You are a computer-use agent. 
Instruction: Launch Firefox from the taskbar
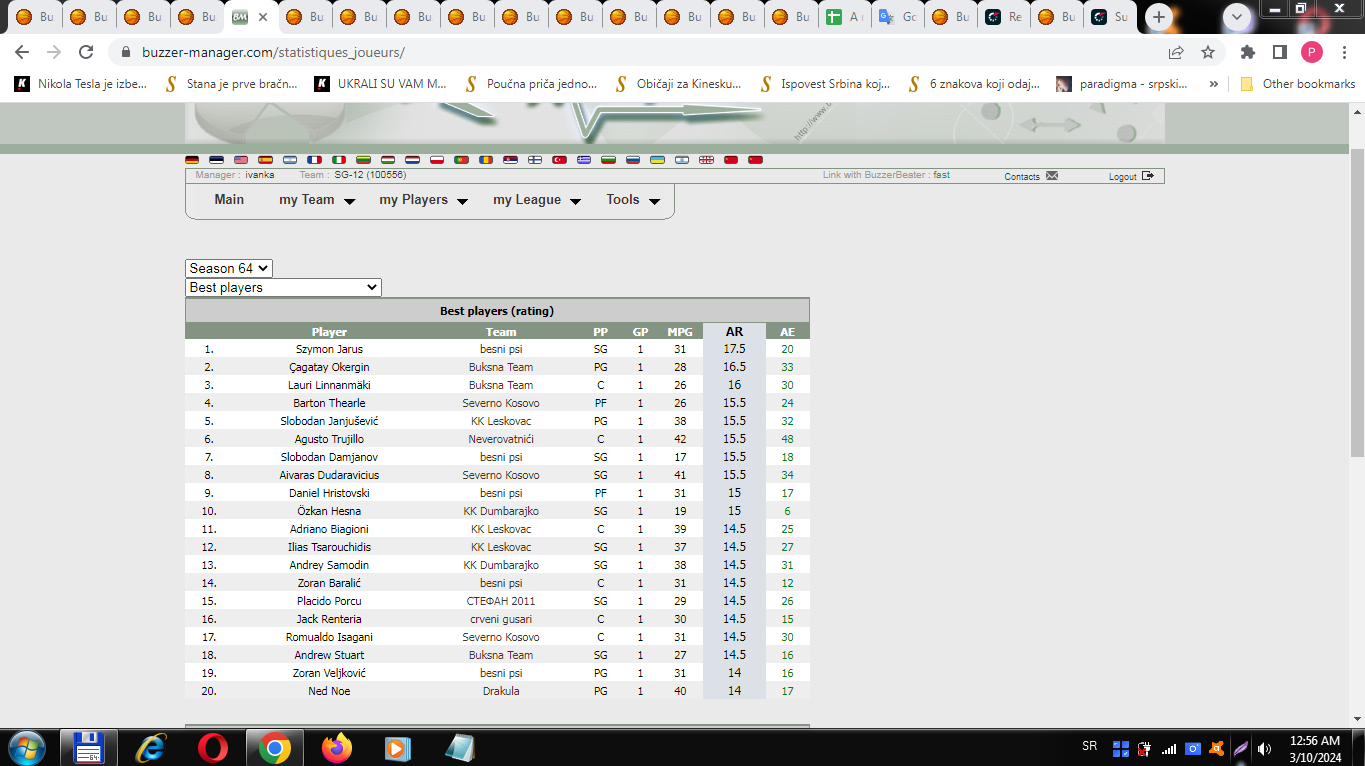point(337,747)
